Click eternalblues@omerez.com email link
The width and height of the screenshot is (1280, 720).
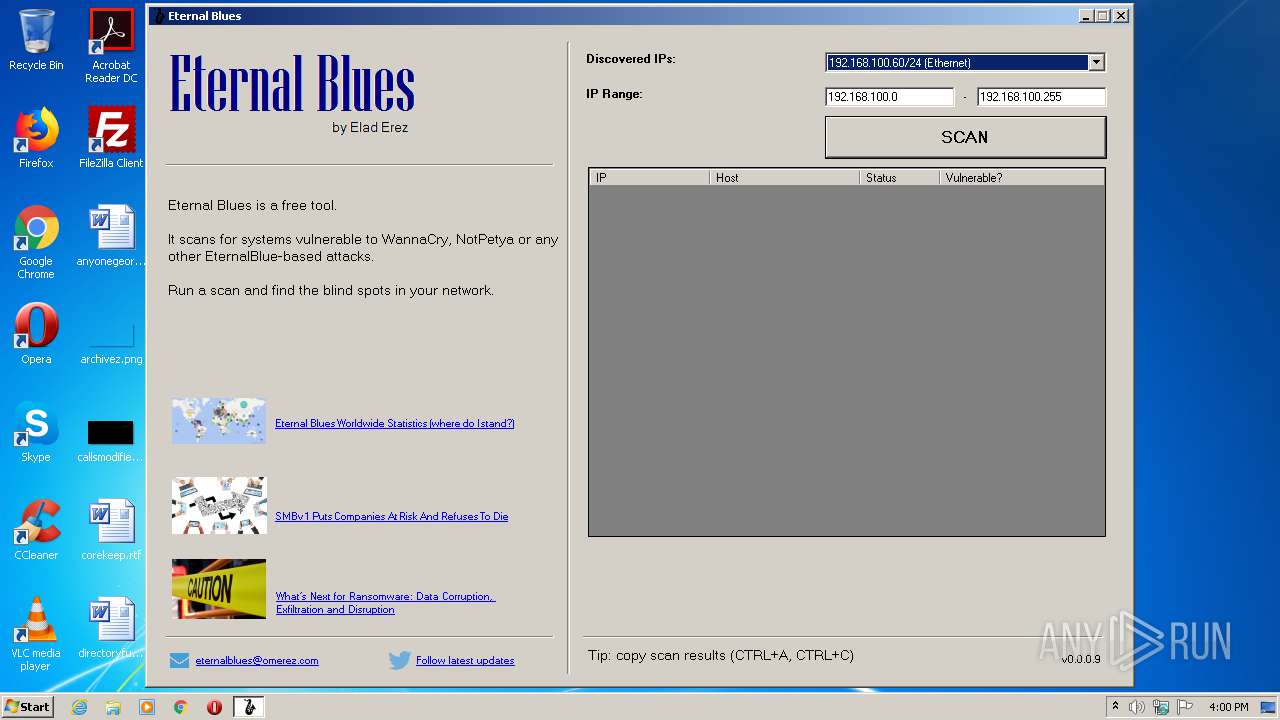click(x=257, y=661)
